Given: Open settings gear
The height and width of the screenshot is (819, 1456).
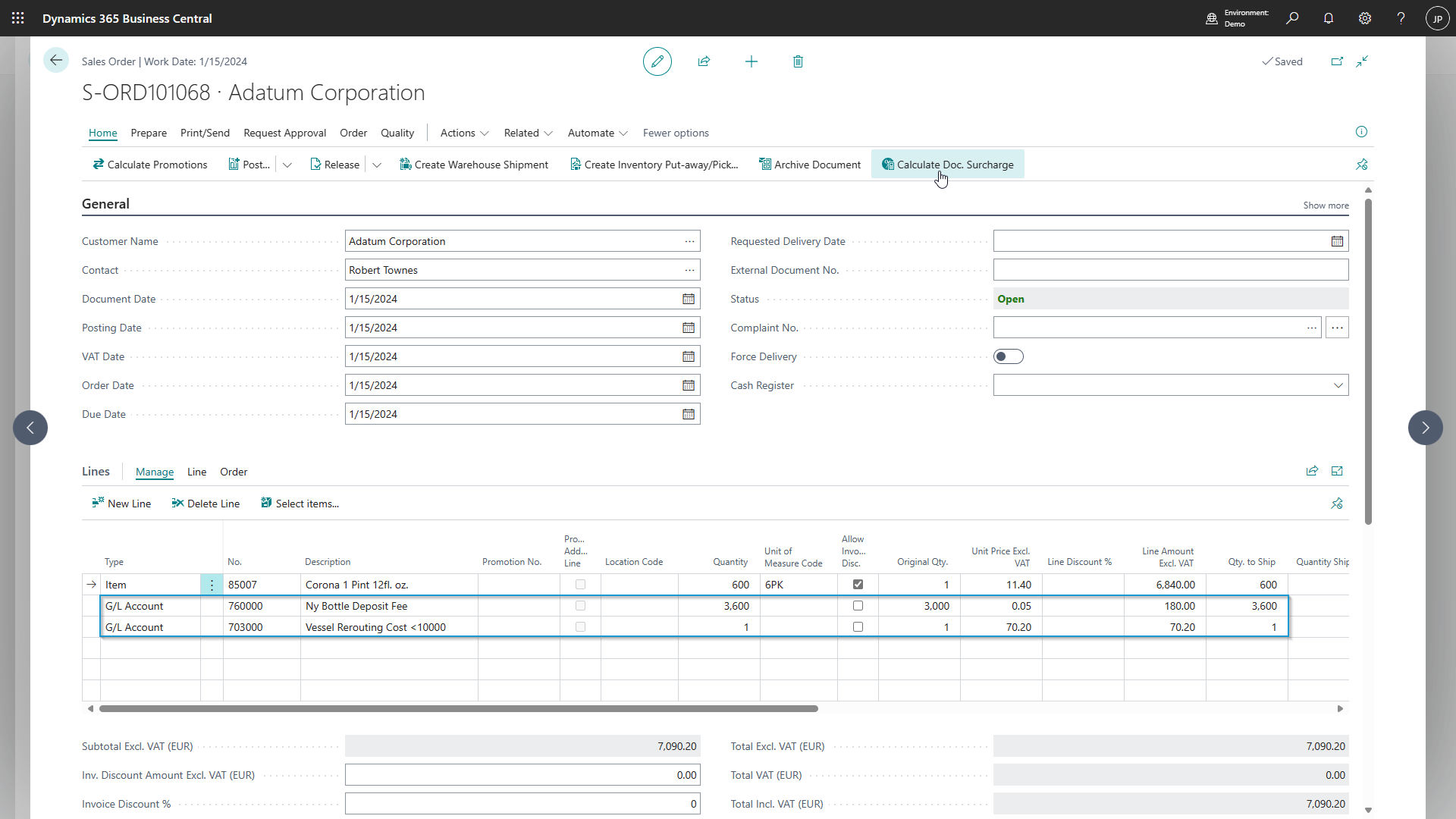Looking at the screenshot, I should click(x=1365, y=18).
